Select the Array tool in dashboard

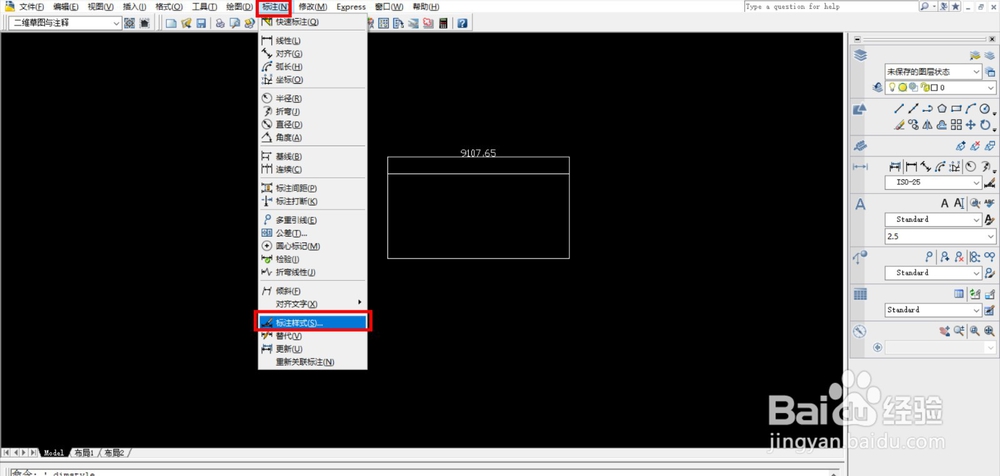(956, 125)
